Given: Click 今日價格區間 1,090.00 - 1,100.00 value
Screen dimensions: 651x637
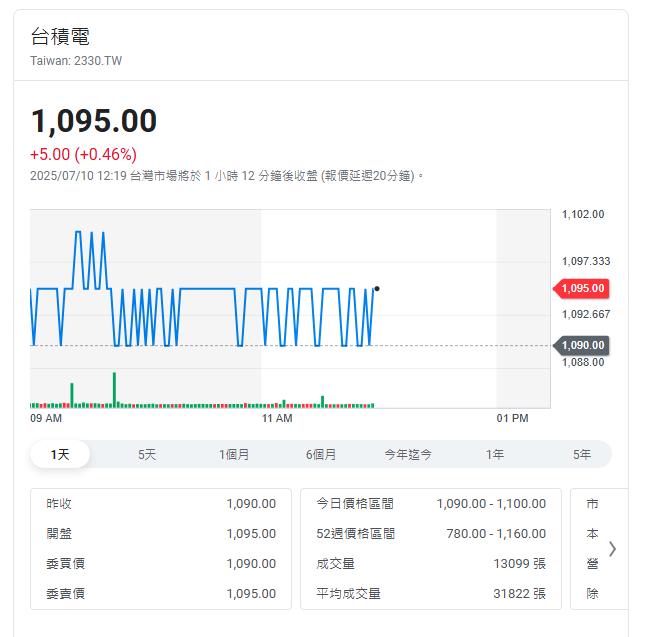Looking at the screenshot, I should coord(491,504).
